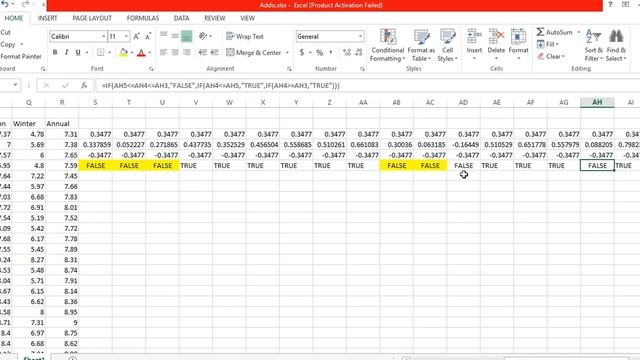Switch to INSERT tab

click(x=47, y=18)
